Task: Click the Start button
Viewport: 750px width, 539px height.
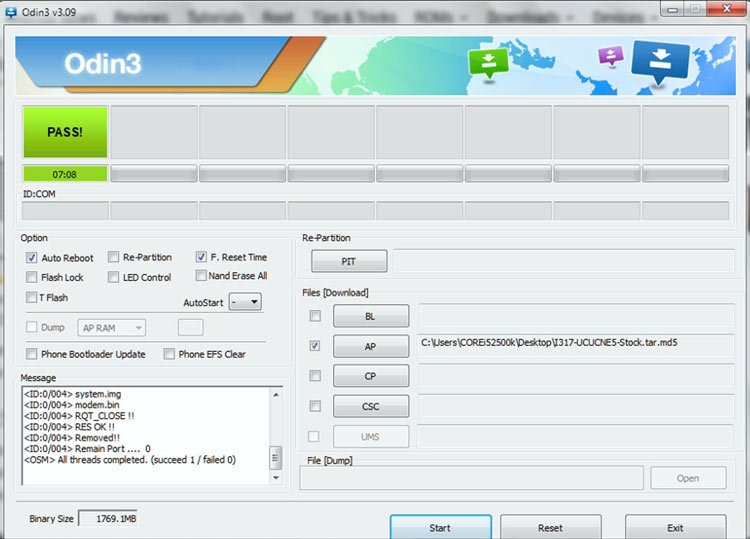Action: [x=441, y=528]
